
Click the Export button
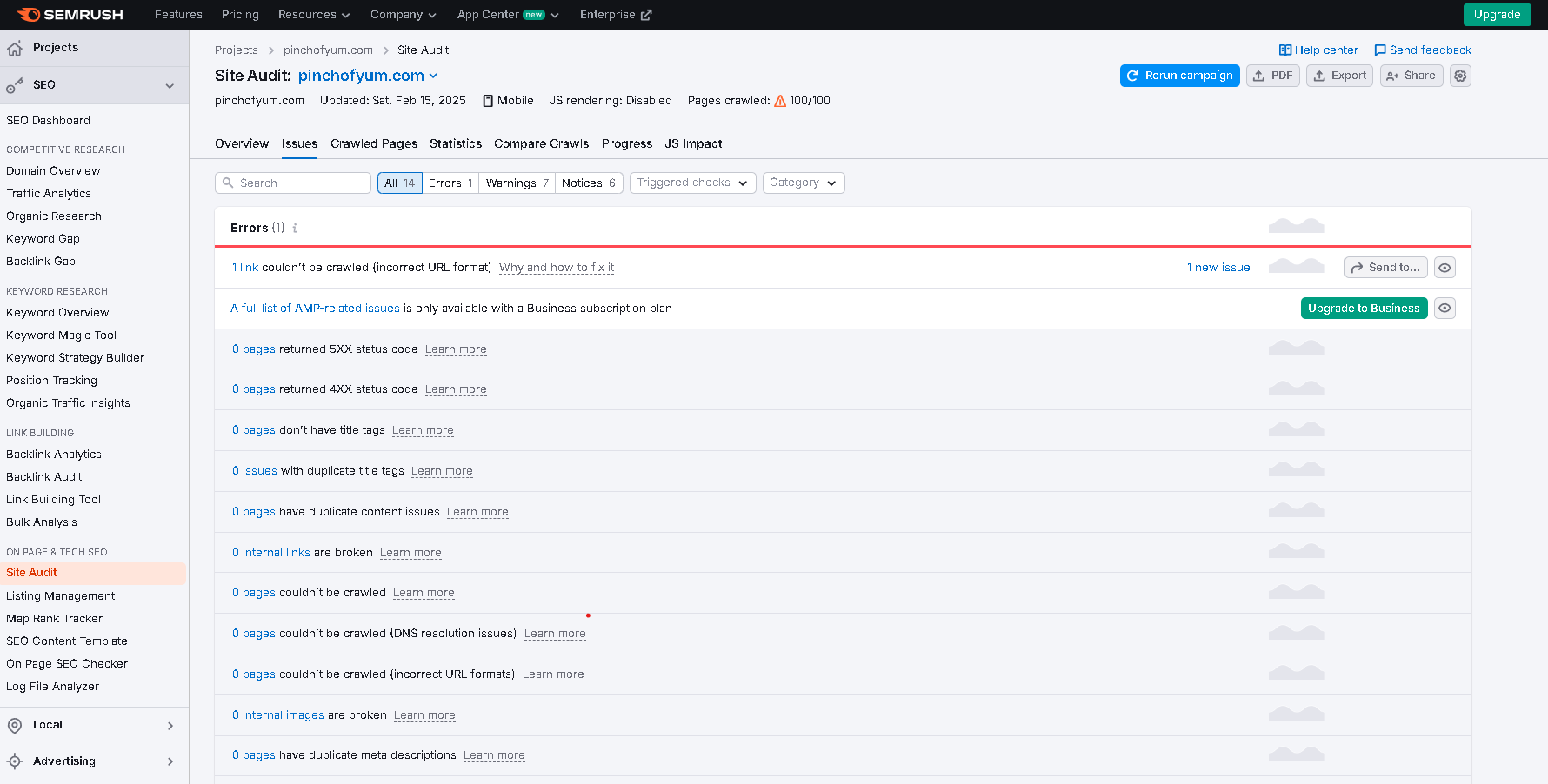pos(1339,76)
